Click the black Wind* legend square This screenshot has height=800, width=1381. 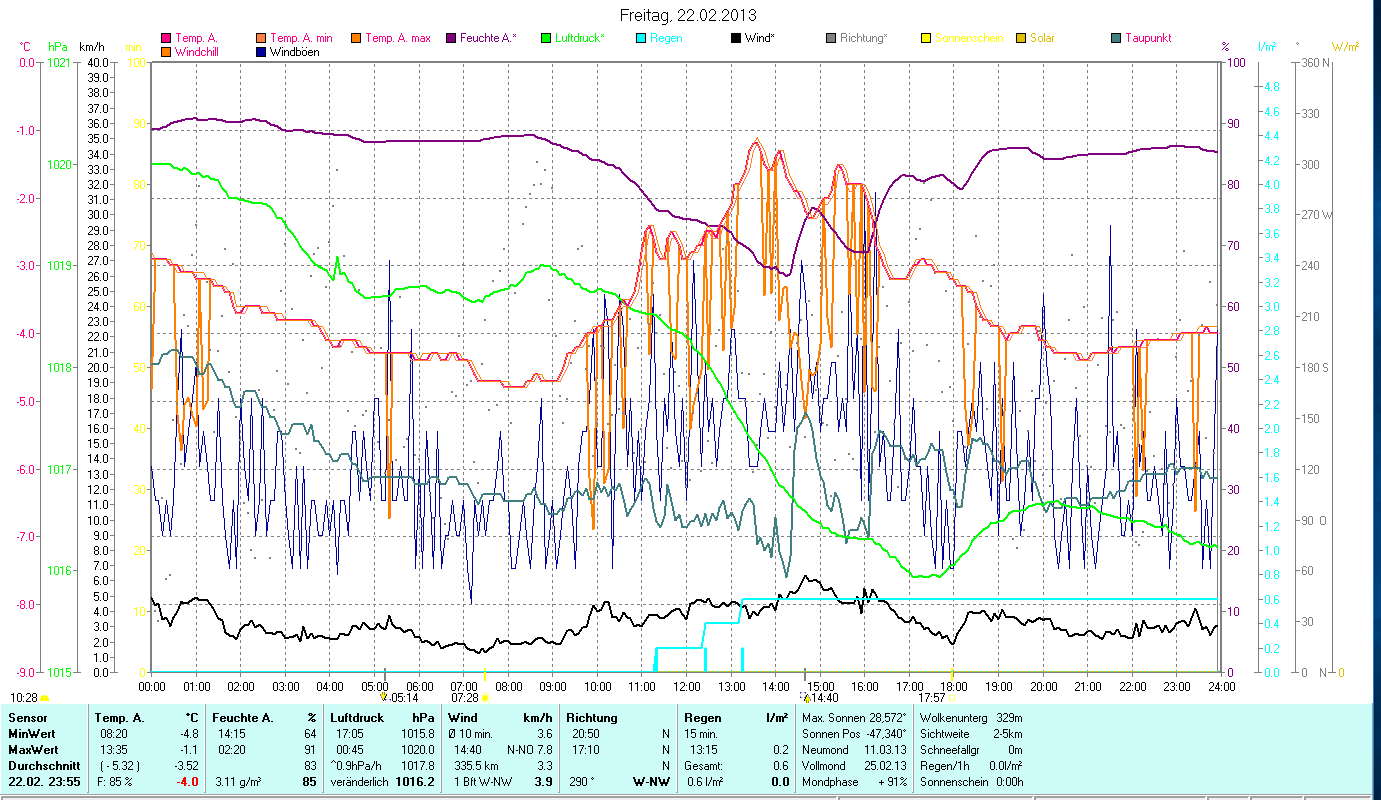[x=735, y=38]
